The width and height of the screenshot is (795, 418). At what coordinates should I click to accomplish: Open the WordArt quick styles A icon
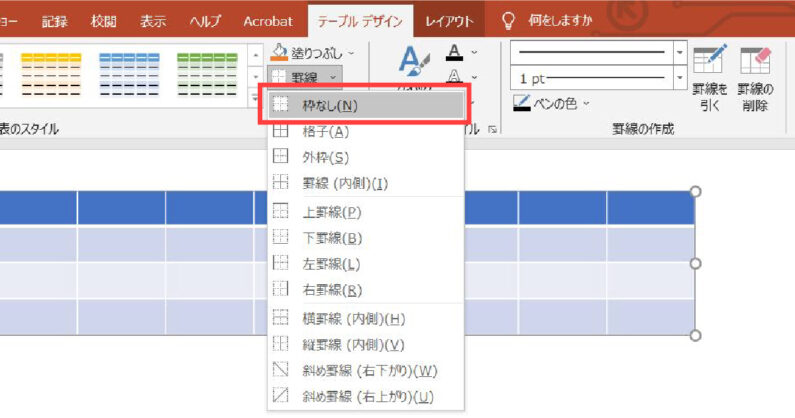click(414, 61)
